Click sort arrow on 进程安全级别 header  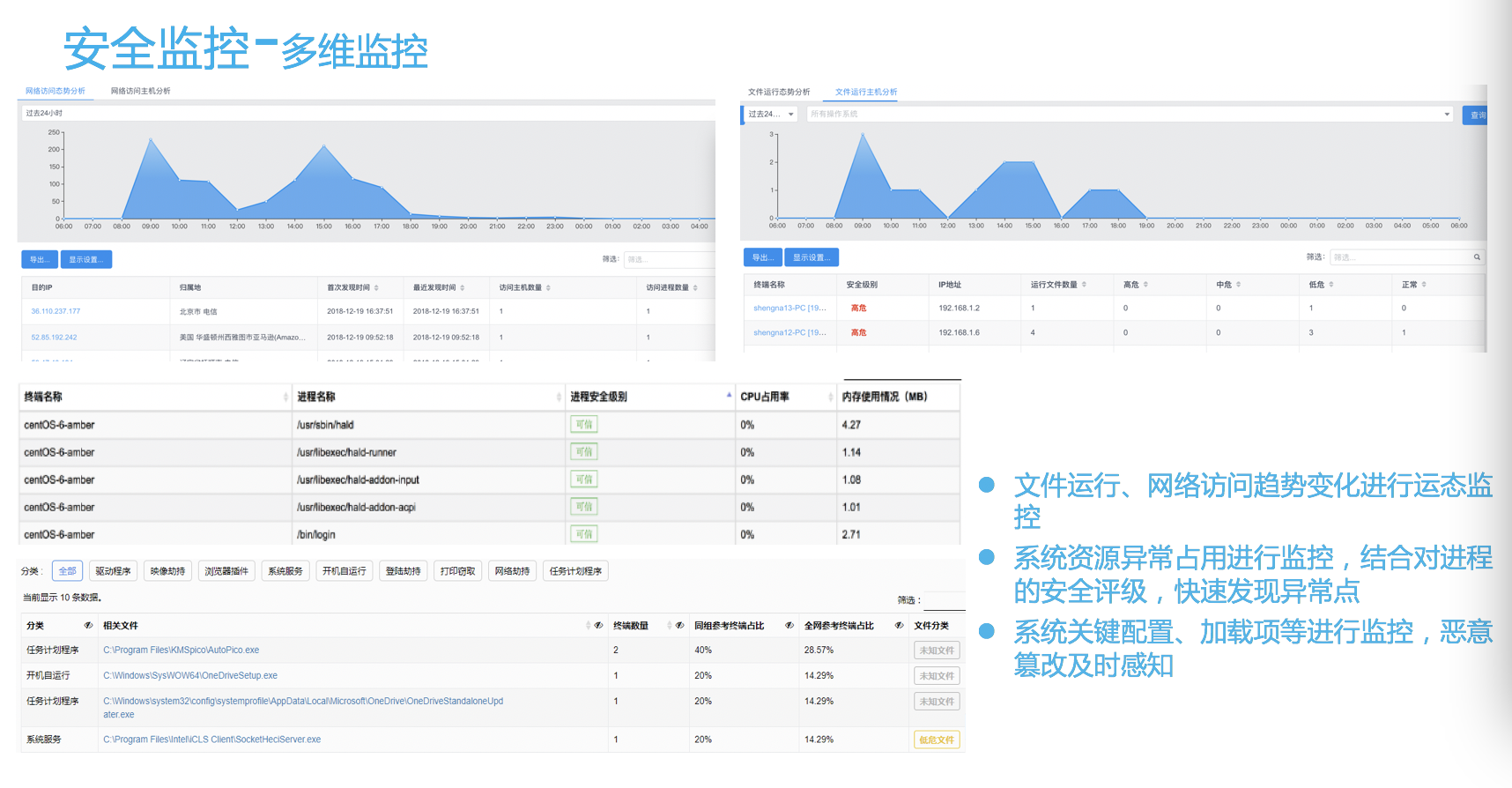tap(729, 395)
